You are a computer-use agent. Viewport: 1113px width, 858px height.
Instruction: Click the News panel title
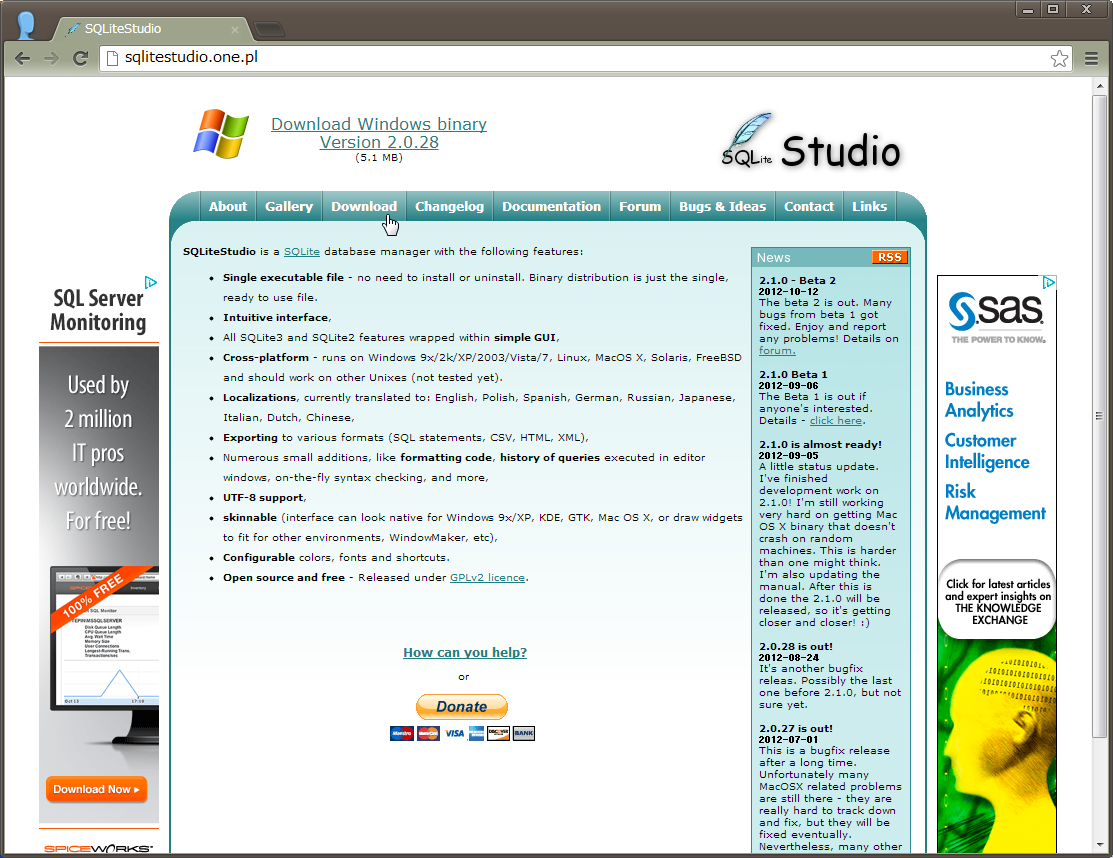tap(773, 258)
